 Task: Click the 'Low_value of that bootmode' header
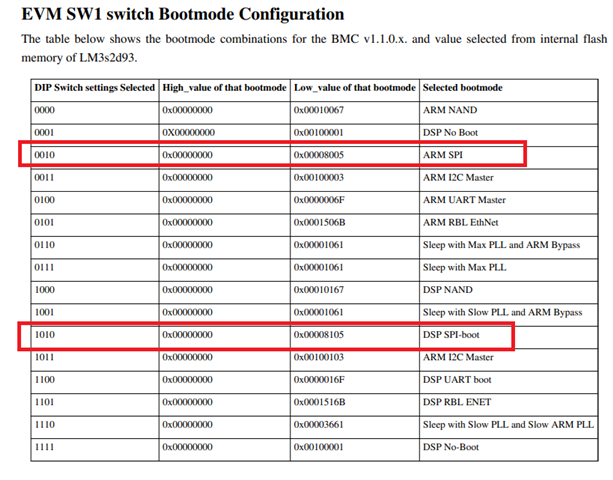click(x=355, y=88)
